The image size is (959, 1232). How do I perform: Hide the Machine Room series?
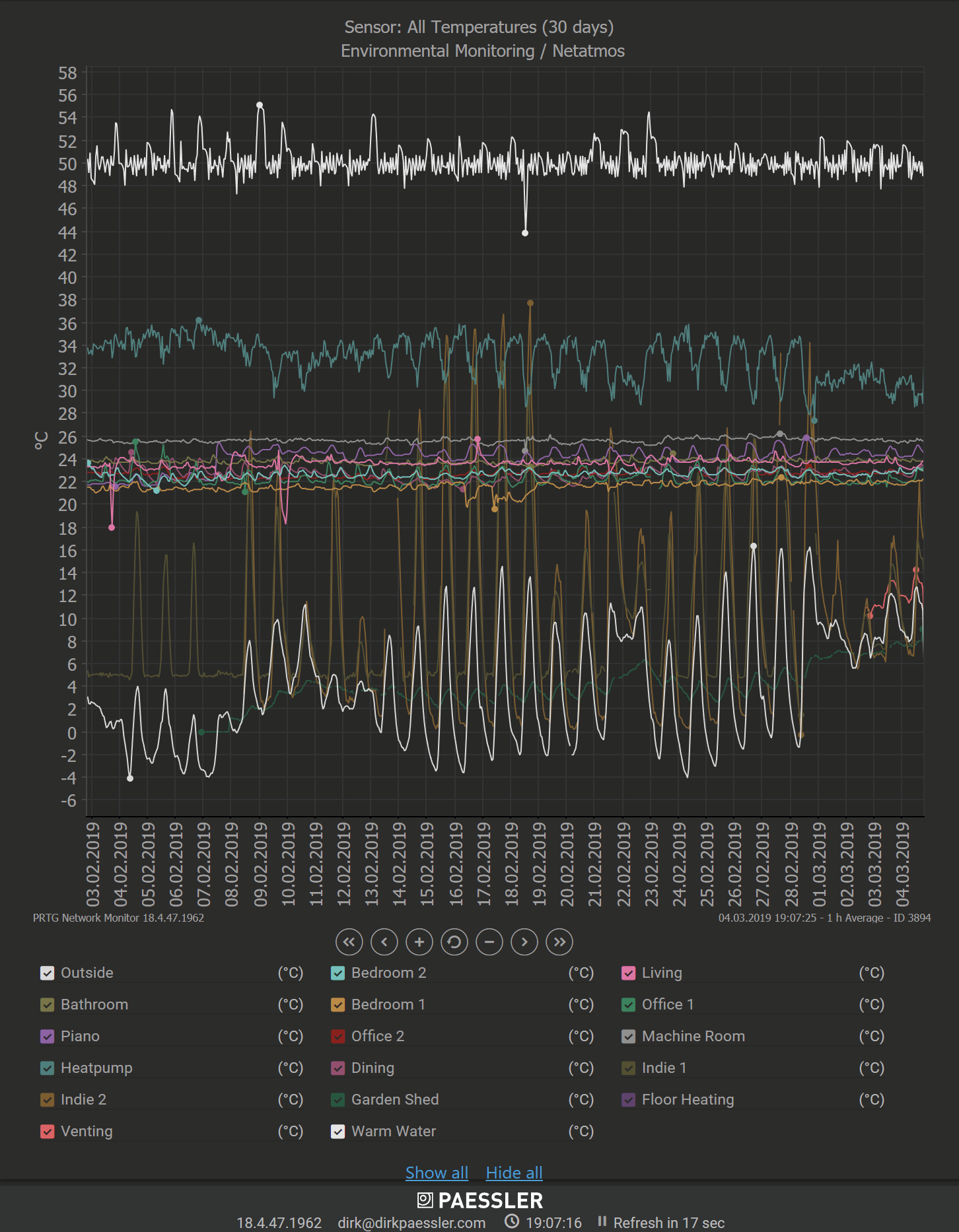pos(628,1036)
